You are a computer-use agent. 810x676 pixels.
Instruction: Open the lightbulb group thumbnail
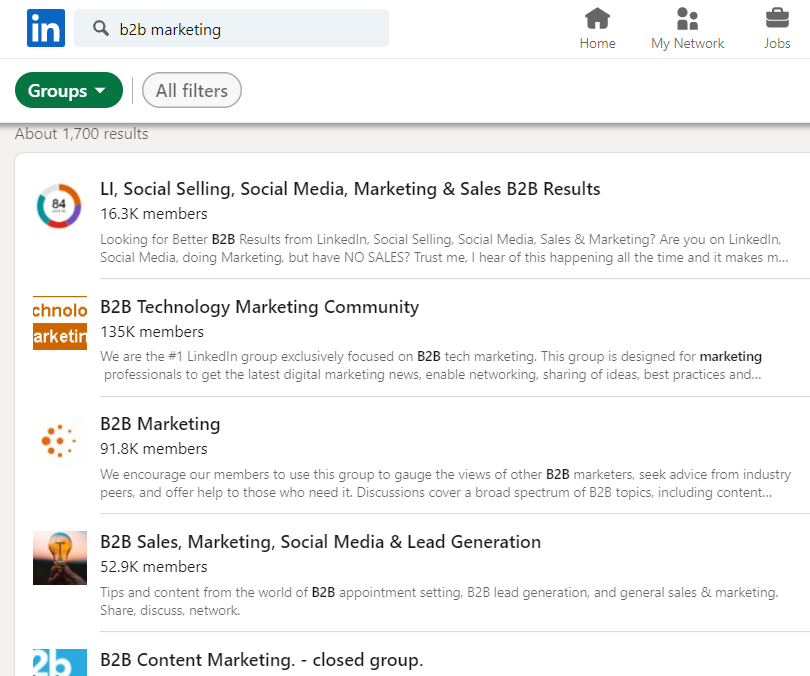coord(59,558)
